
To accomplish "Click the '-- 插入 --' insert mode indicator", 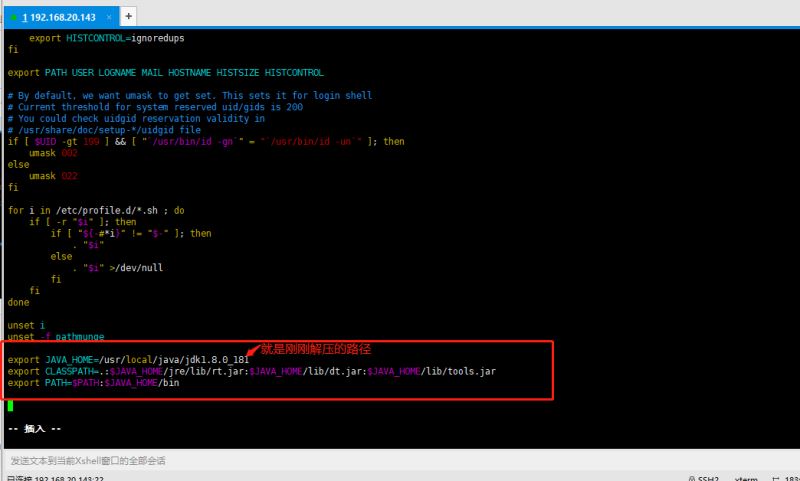I will click(35, 429).
